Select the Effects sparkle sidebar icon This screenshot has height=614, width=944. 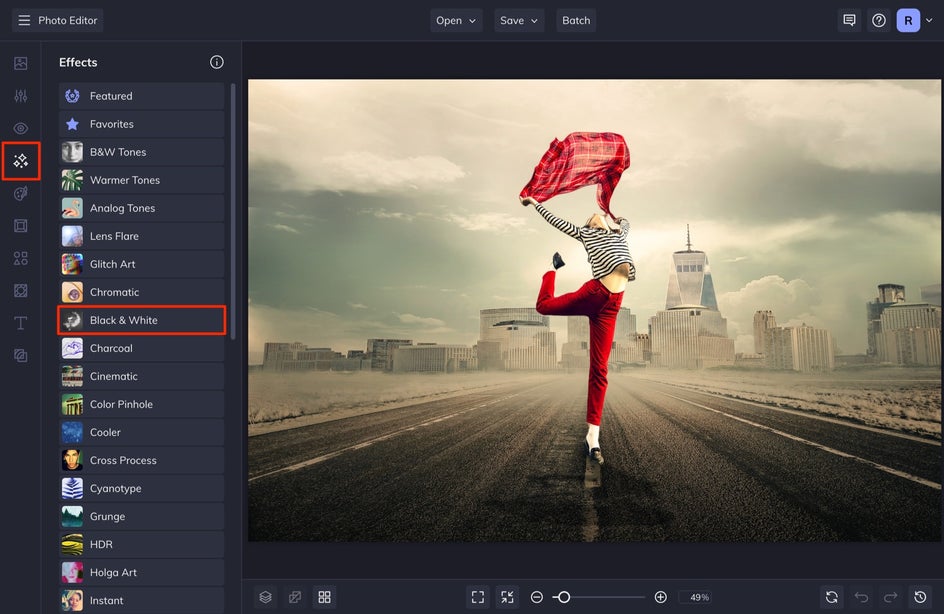(20, 161)
